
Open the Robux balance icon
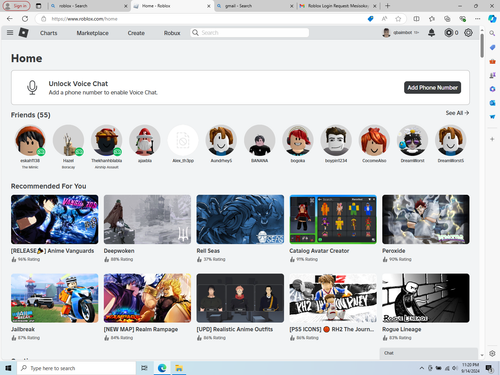449,33
